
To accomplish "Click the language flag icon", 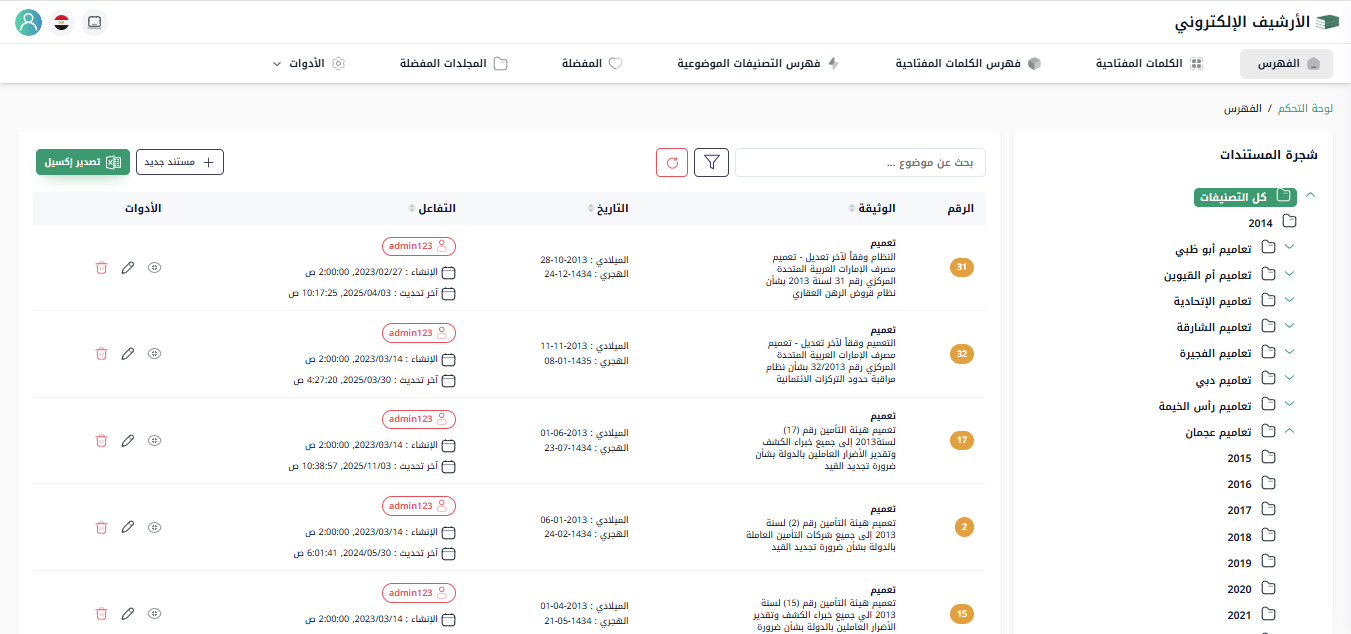I will pos(62,22).
